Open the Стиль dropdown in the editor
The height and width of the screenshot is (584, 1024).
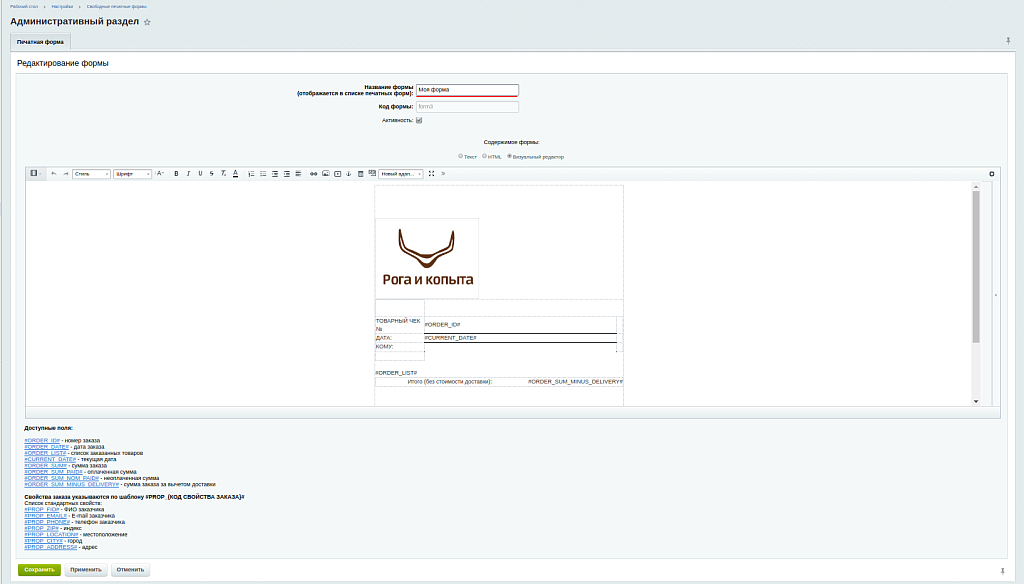90,174
